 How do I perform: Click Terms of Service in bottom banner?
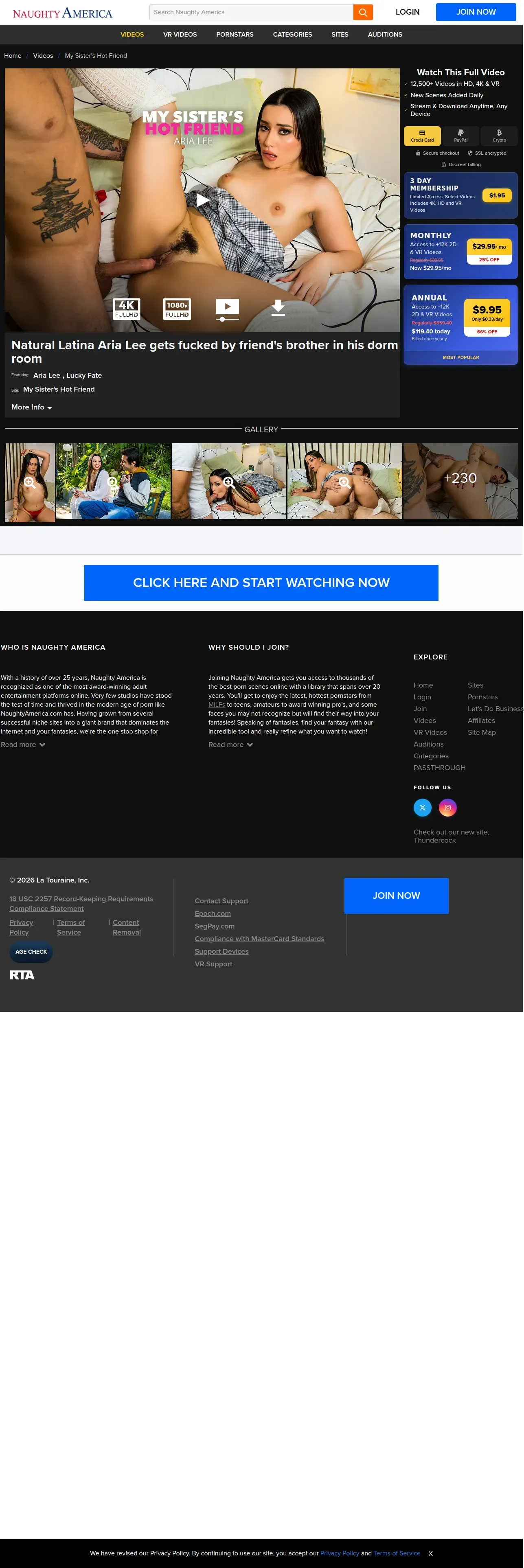tap(397, 1553)
